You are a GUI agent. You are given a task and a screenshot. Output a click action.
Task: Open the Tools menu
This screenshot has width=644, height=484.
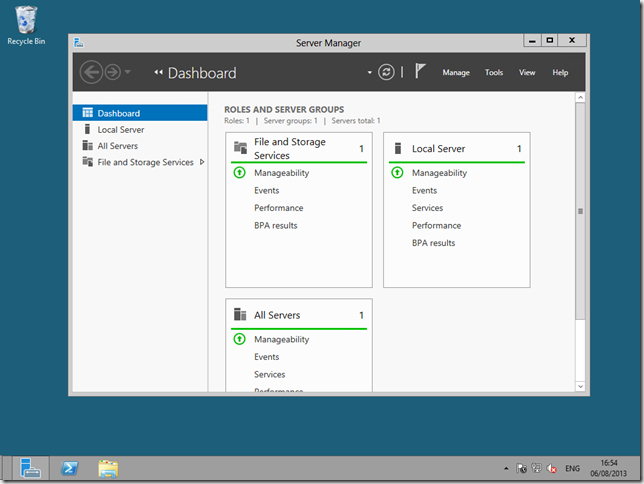pos(494,73)
